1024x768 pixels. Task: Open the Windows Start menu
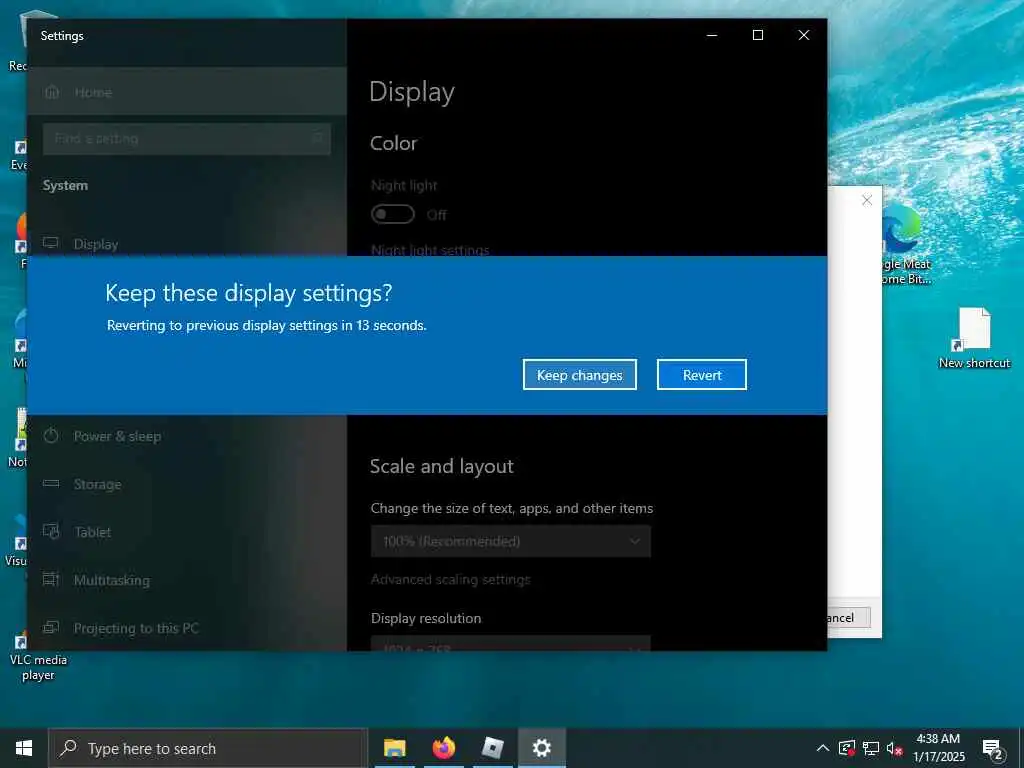(24, 748)
